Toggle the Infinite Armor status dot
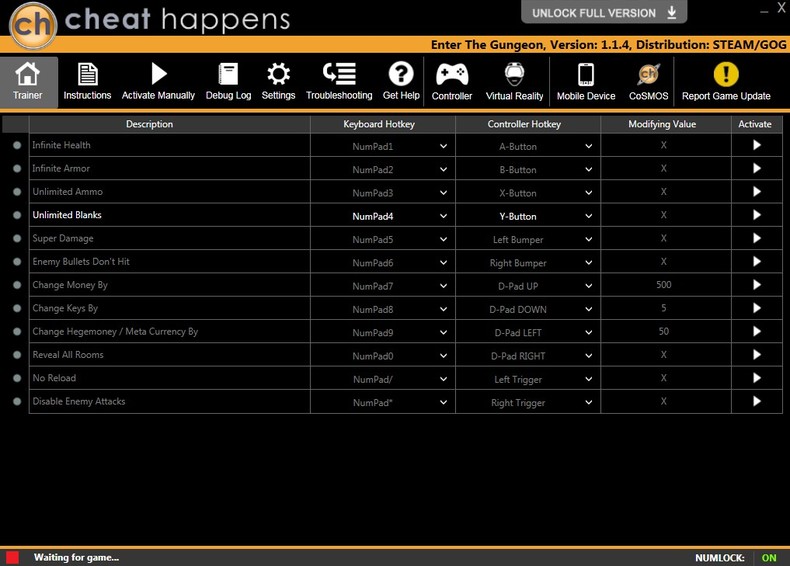Screen dimensions: 790x566 [x=17, y=168]
